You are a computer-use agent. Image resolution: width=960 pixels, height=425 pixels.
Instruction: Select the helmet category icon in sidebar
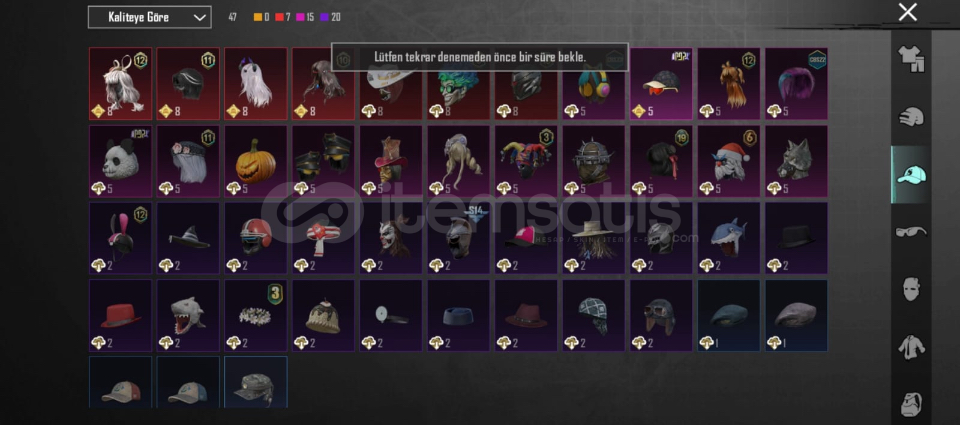pos(911,117)
